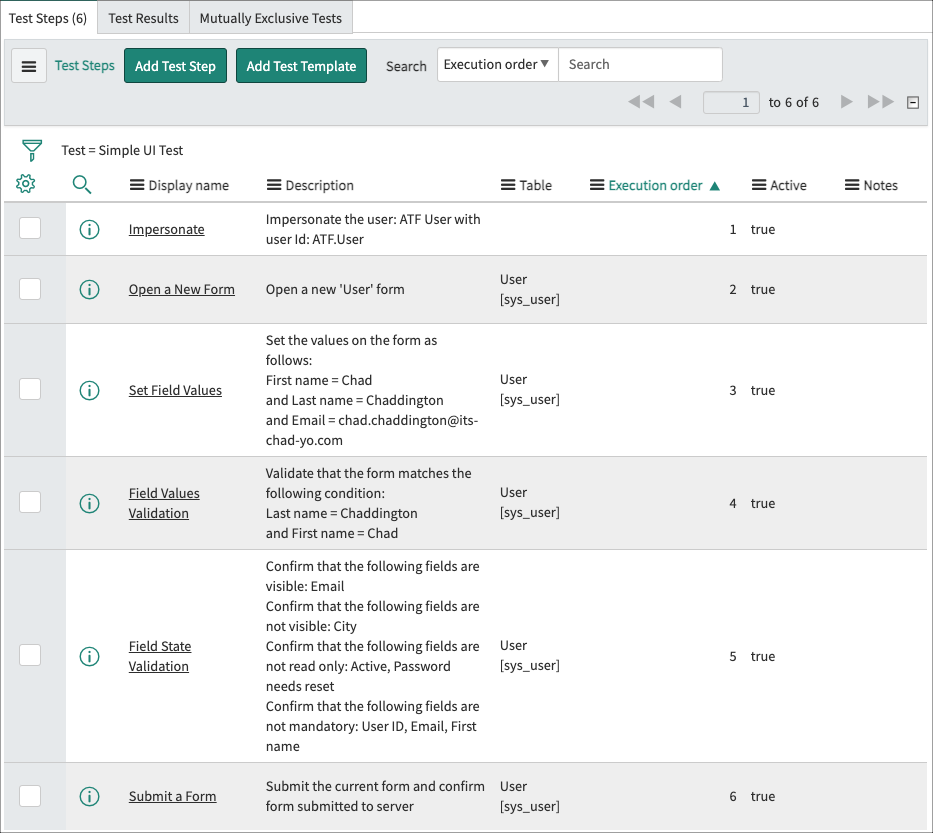Open the Table column header menu
Viewport: 933px width, 833px height.
509,185
